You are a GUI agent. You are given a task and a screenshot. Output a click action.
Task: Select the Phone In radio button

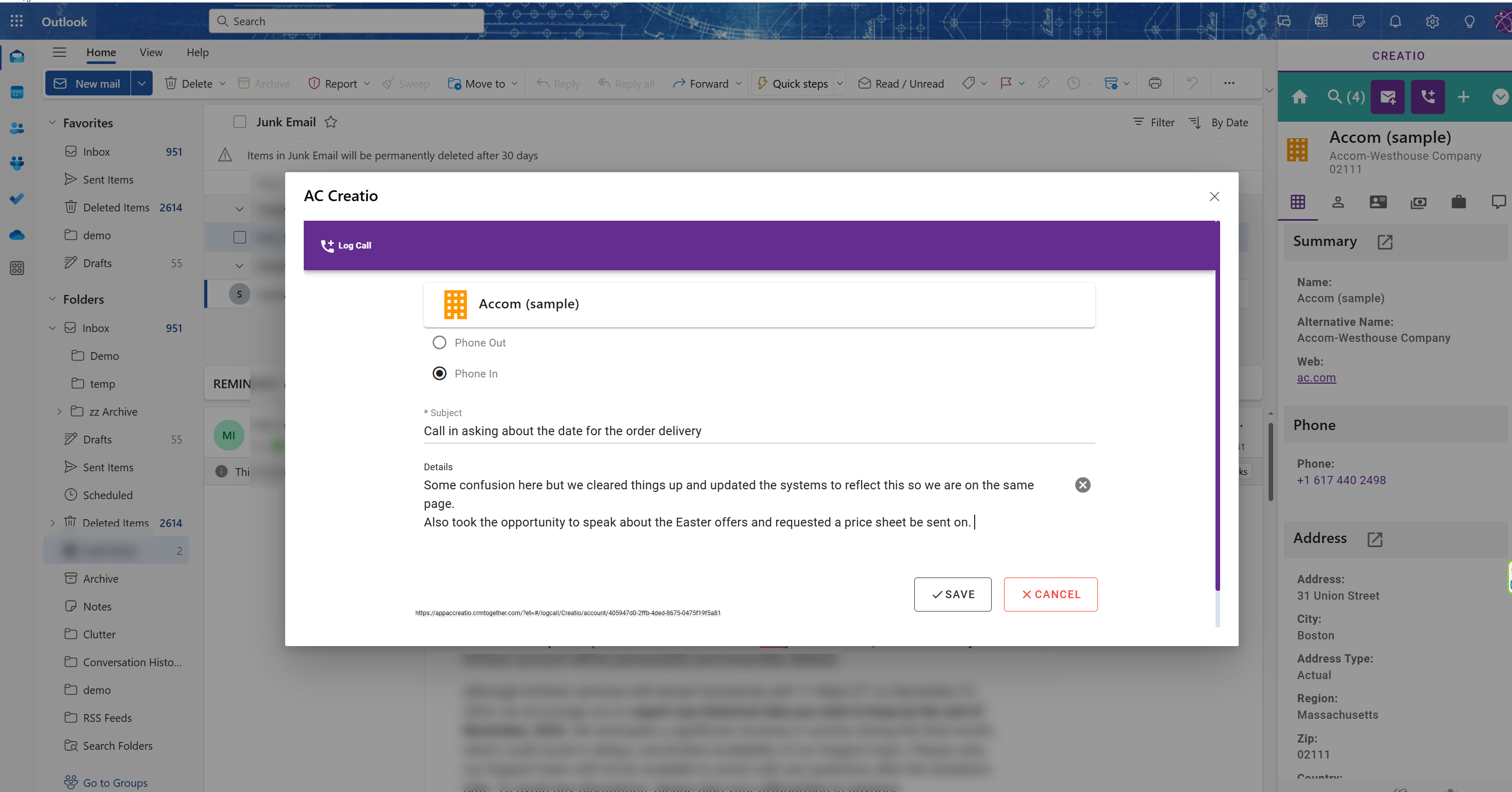click(439, 374)
